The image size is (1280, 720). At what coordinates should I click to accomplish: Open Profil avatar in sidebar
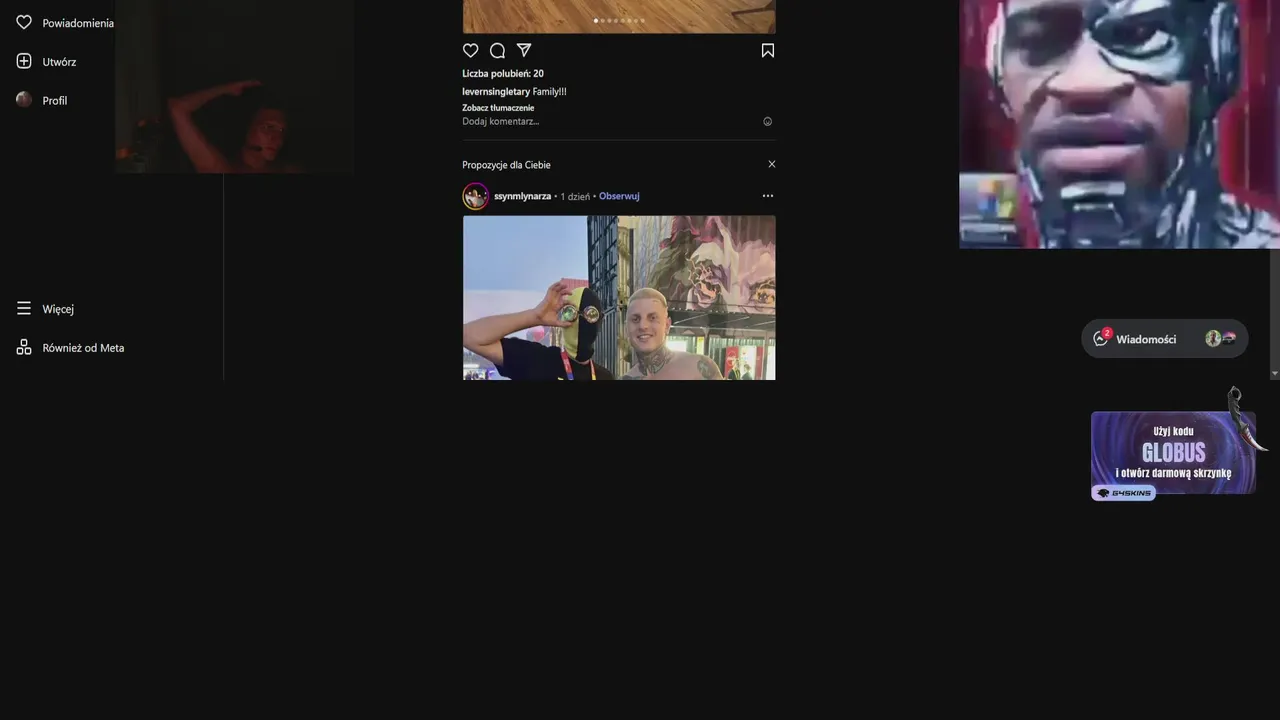24,100
